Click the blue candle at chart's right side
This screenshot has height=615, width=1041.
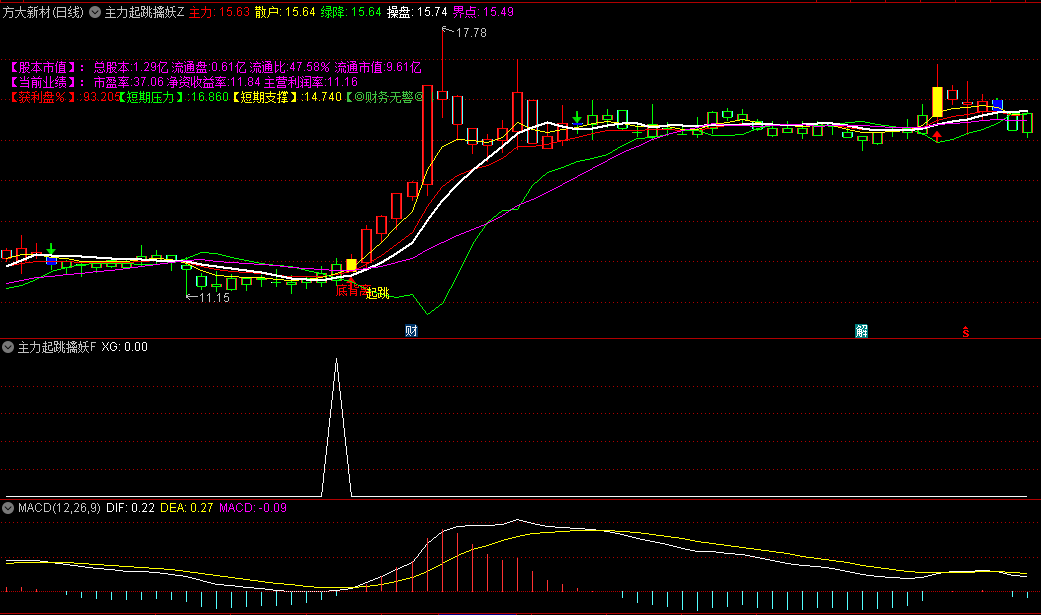pyautogui.click(x=997, y=104)
